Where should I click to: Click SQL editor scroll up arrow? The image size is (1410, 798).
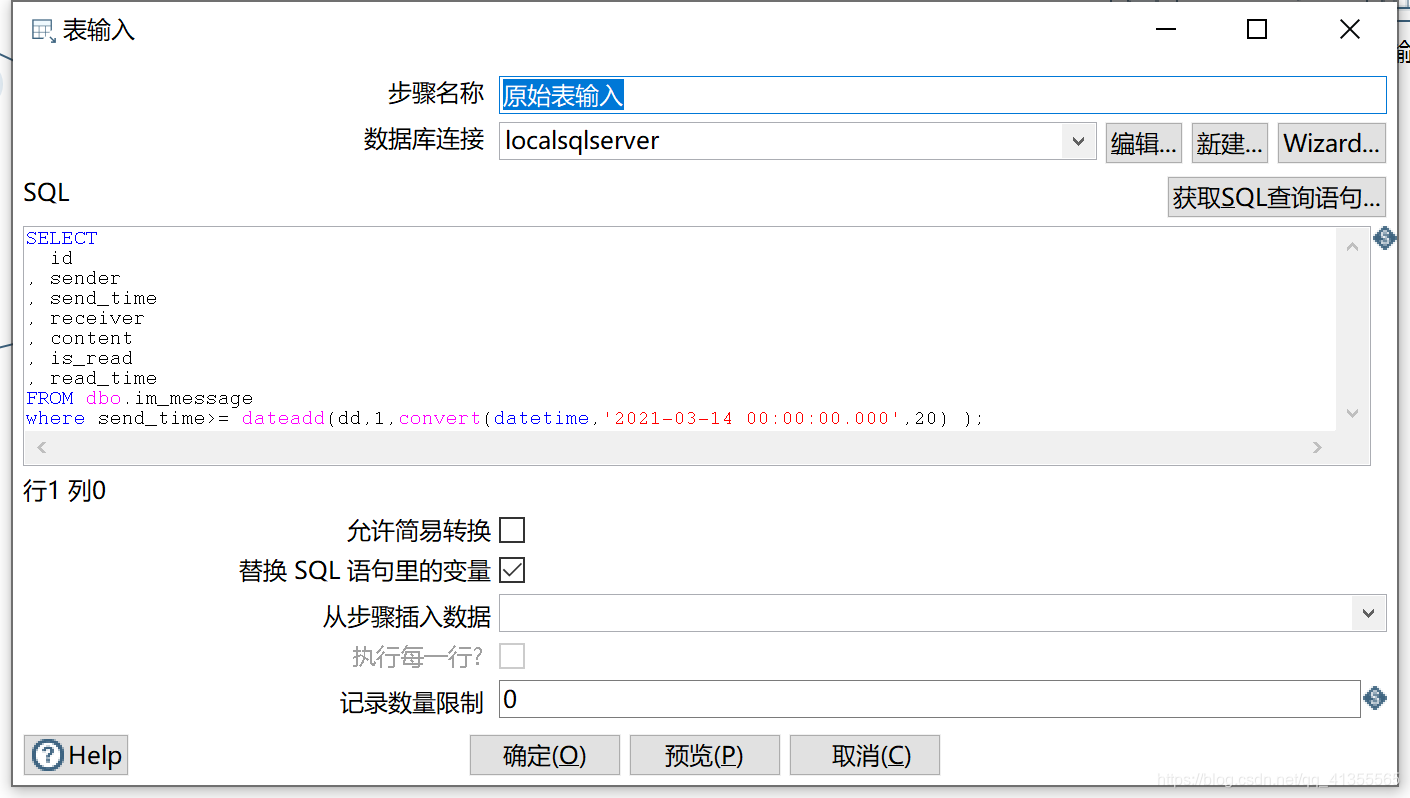click(1353, 245)
